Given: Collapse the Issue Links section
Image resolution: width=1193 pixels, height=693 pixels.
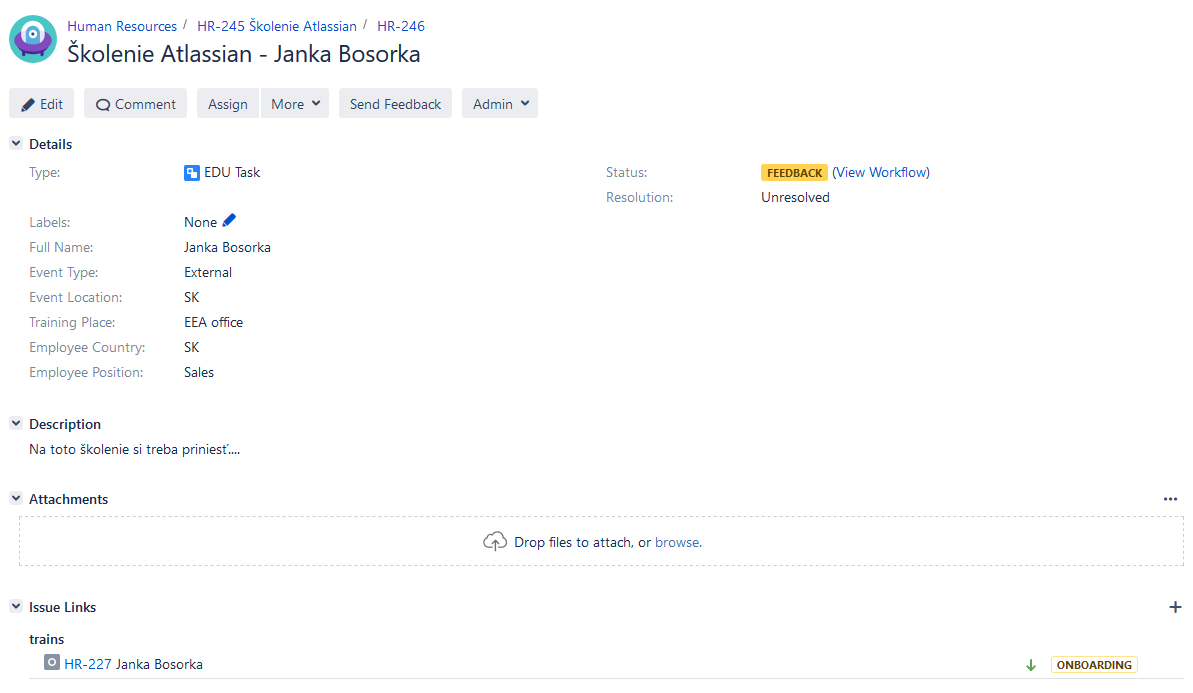Looking at the screenshot, I should tap(15, 606).
